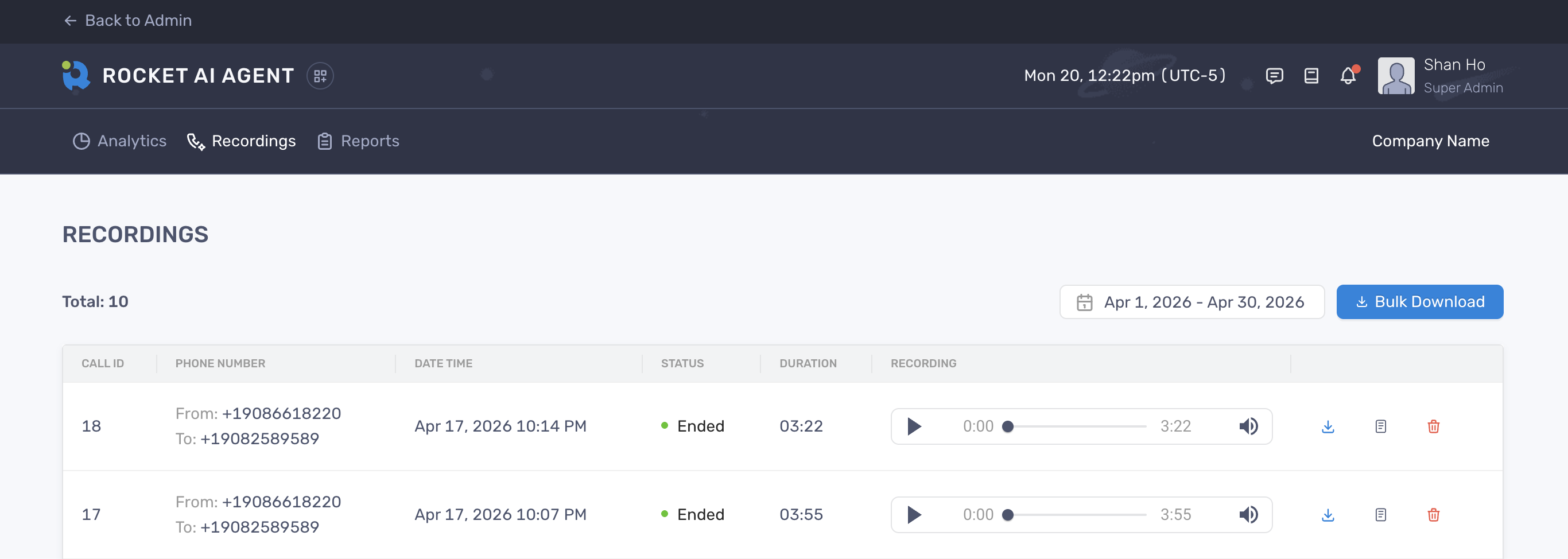Play recording for call 17
Screen dimensions: 1568x559
914,515
